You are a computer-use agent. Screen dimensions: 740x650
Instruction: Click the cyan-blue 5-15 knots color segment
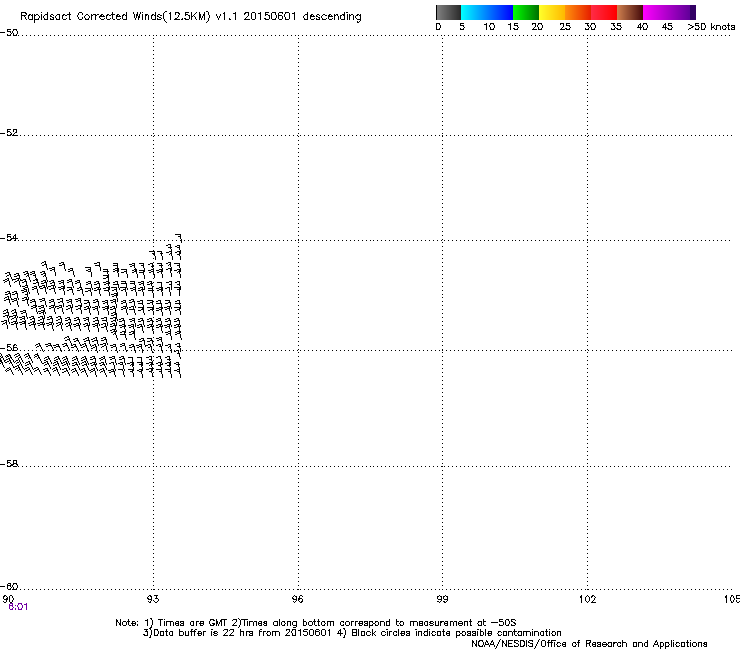487,12
